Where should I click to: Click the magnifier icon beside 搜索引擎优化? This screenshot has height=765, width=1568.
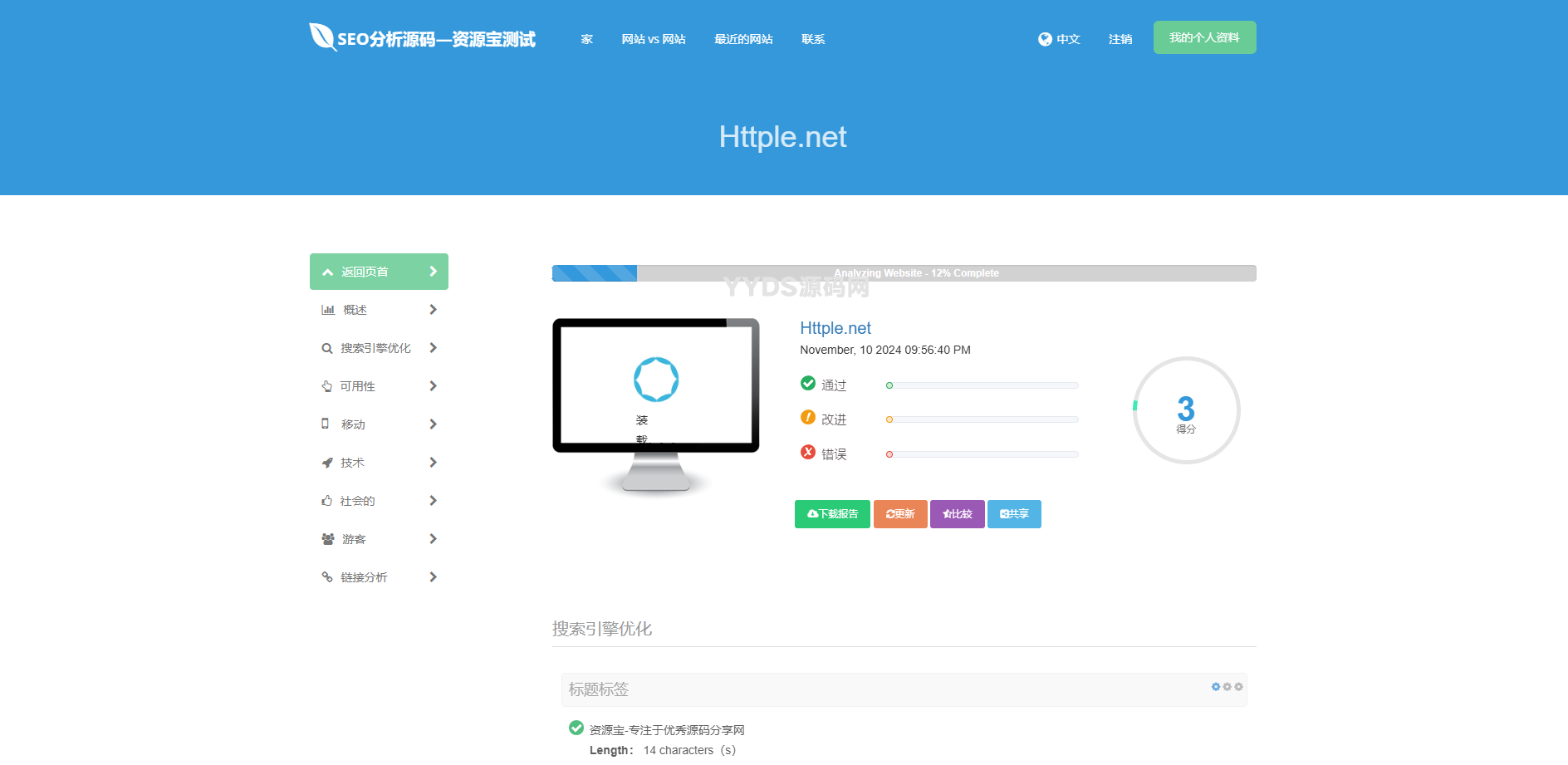click(327, 348)
